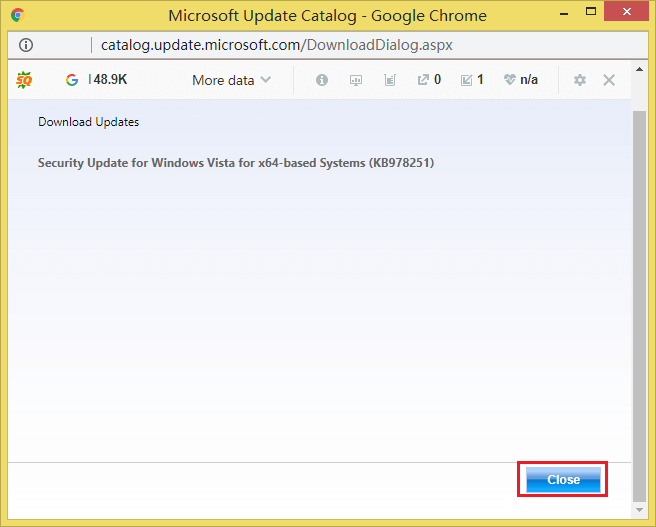Image resolution: width=656 pixels, height=527 pixels.
Task: Click the scrollbar up arrow
Action: tap(639, 69)
